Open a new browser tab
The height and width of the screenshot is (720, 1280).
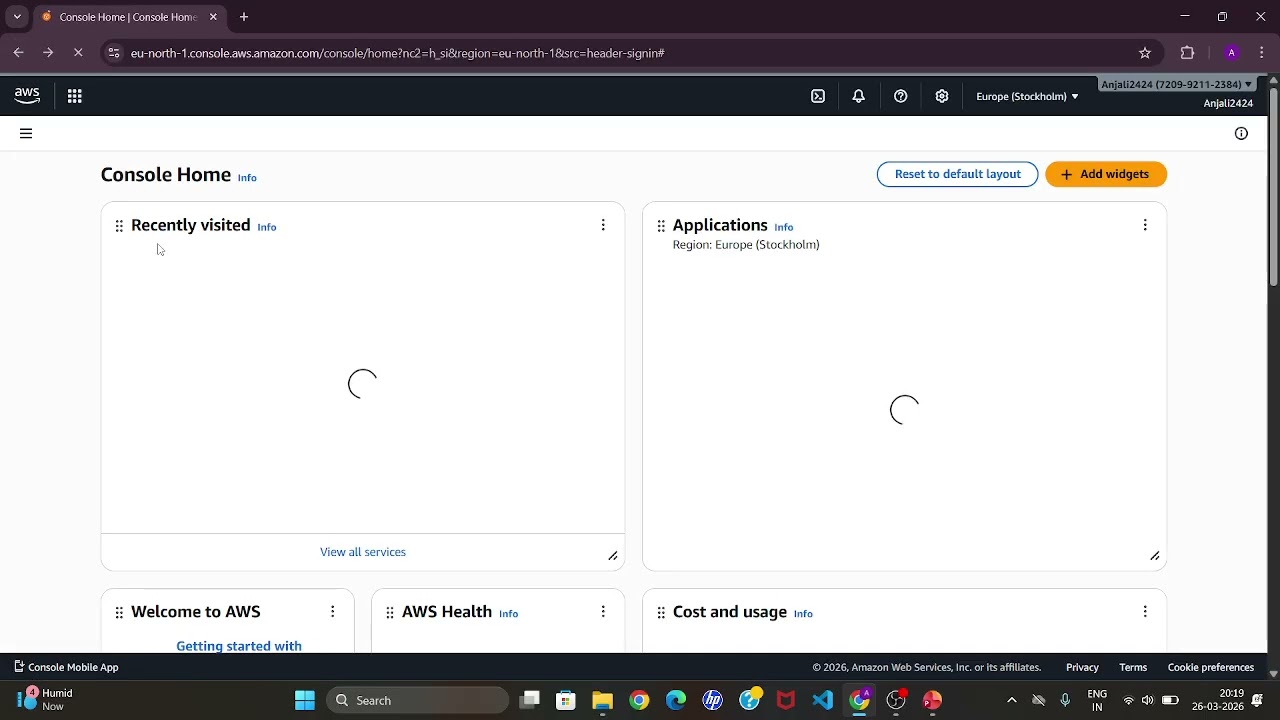(244, 17)
